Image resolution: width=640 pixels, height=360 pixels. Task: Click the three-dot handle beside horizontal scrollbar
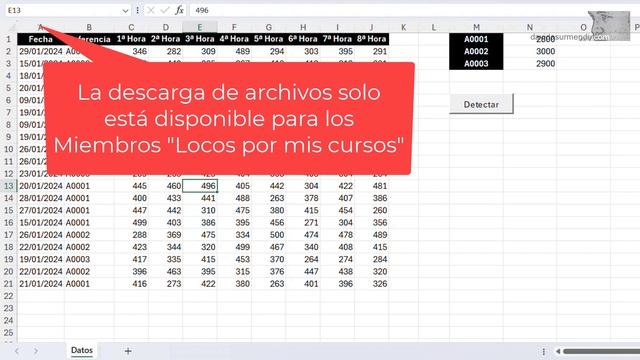pos(544,351)
